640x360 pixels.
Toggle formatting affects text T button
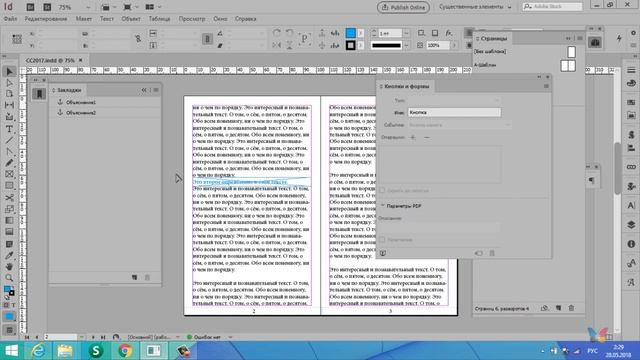(13, 305)
